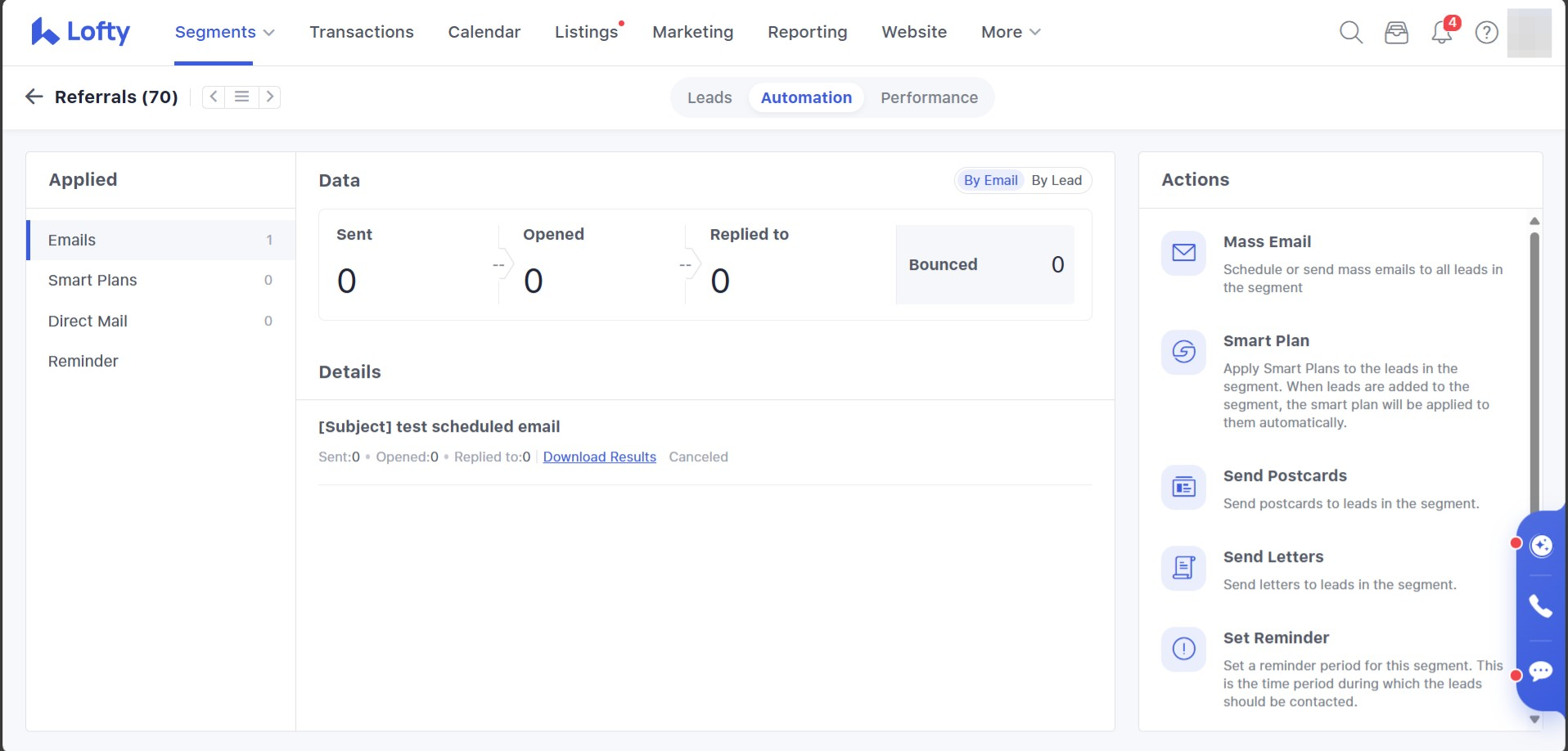Select Smart Plans in Applied list
Viewport: 1568px width, 751px height.
pyautogui.click(x=92, y=281)
